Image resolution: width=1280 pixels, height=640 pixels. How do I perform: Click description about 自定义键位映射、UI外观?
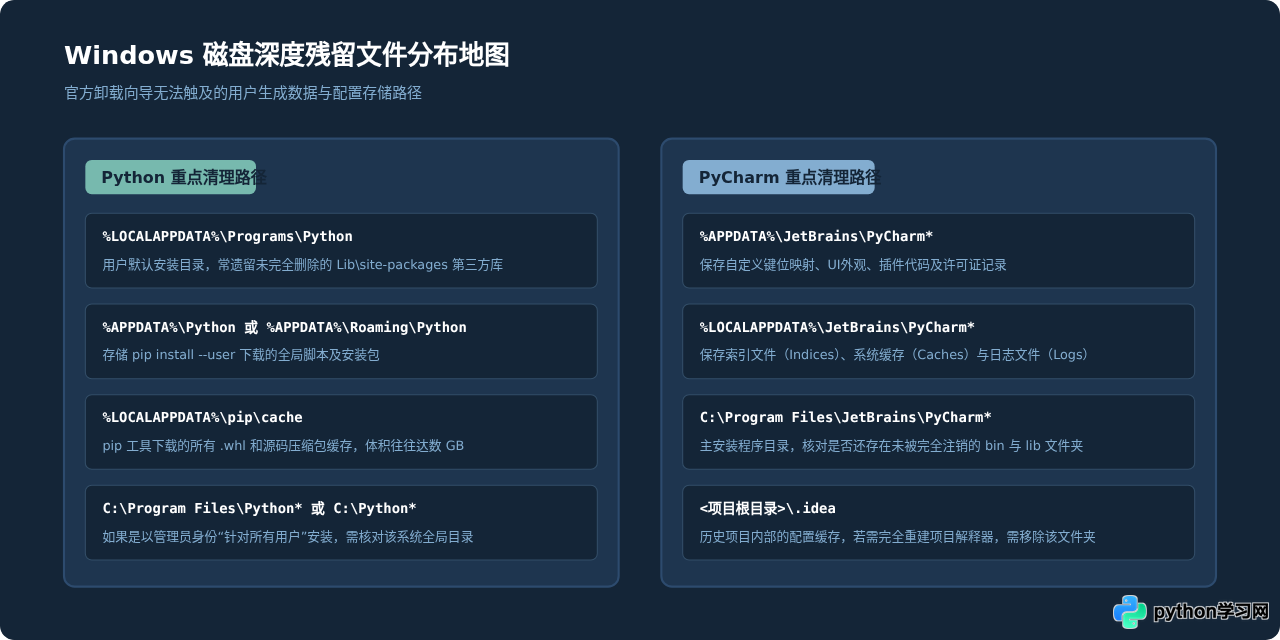click(853, 265)
